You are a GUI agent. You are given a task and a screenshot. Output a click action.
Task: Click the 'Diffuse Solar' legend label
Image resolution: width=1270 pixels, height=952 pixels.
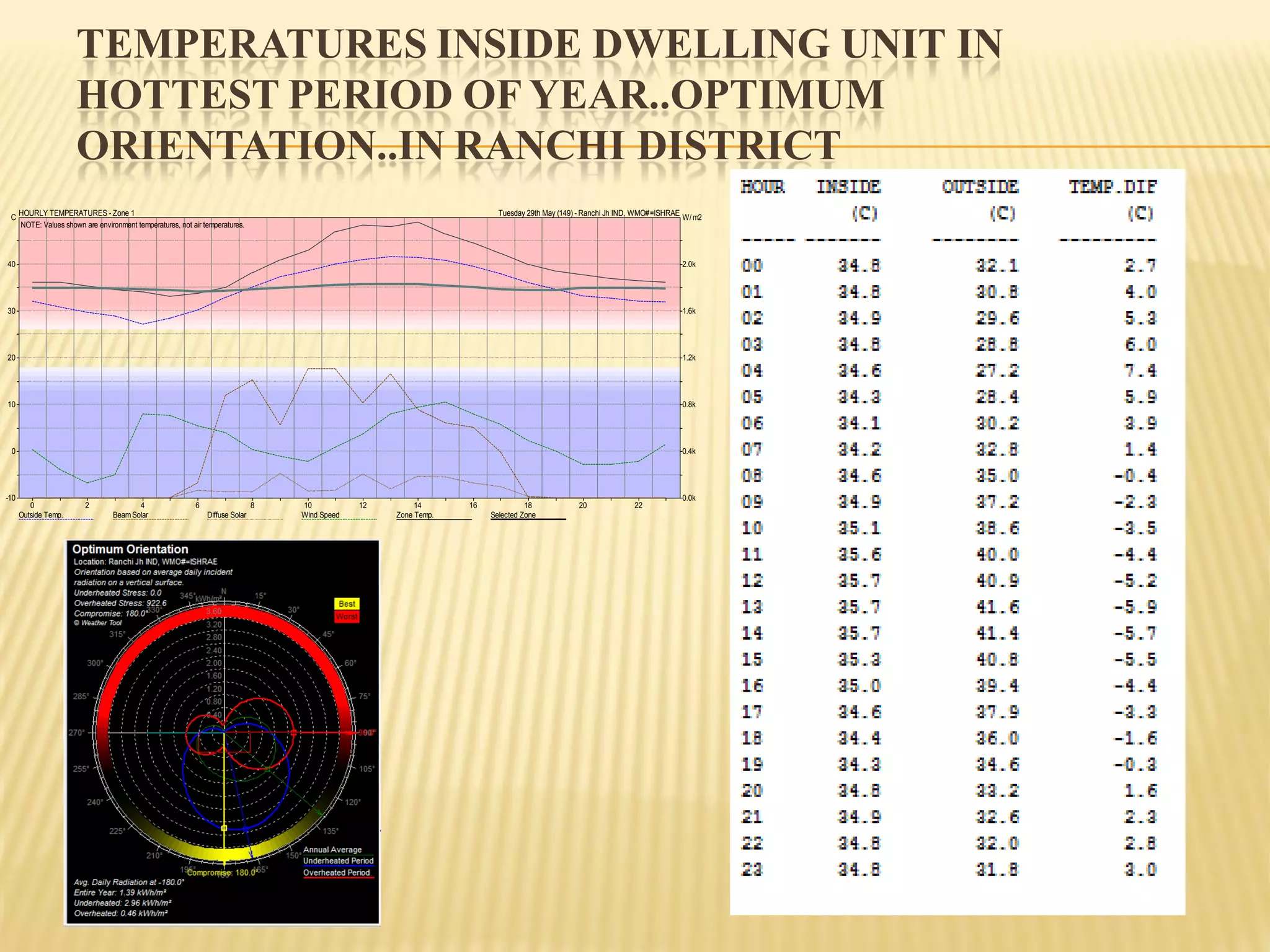[x=226, y=515]
